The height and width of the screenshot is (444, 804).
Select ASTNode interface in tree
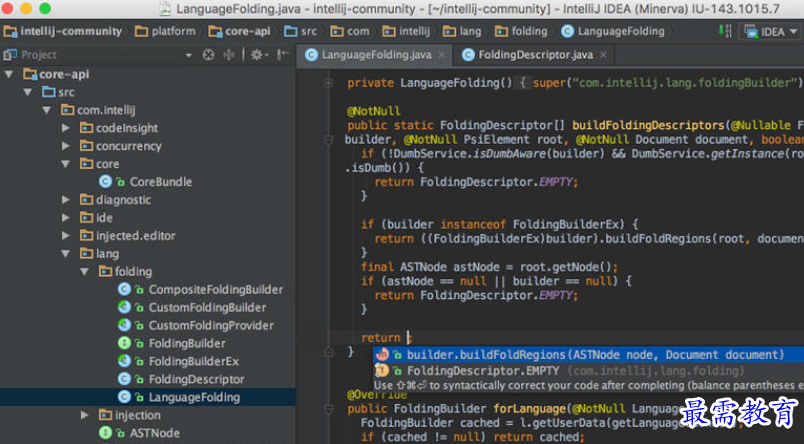click(x=154, y=433)
